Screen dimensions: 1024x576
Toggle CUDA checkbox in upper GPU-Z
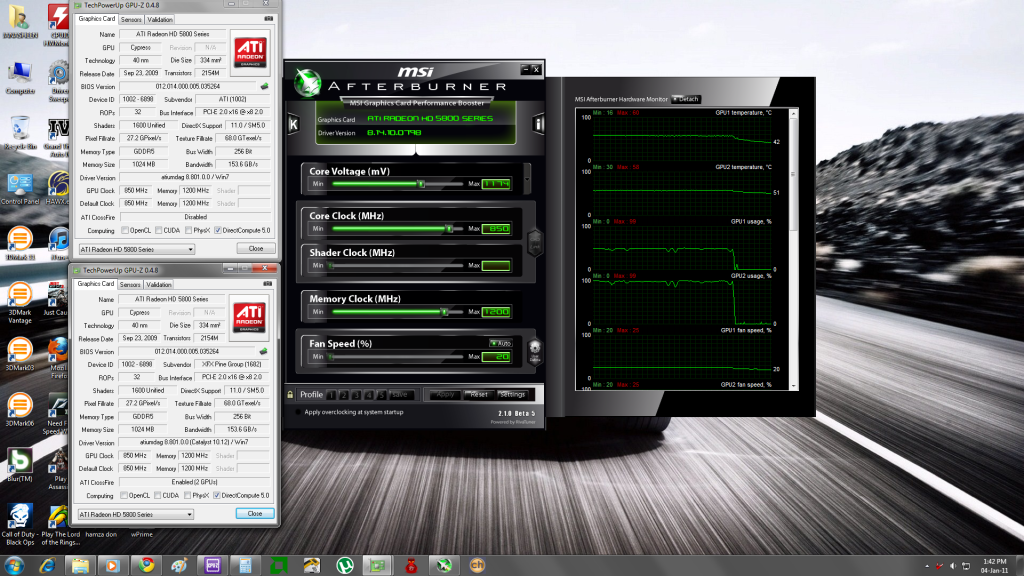tap(159, 231)
